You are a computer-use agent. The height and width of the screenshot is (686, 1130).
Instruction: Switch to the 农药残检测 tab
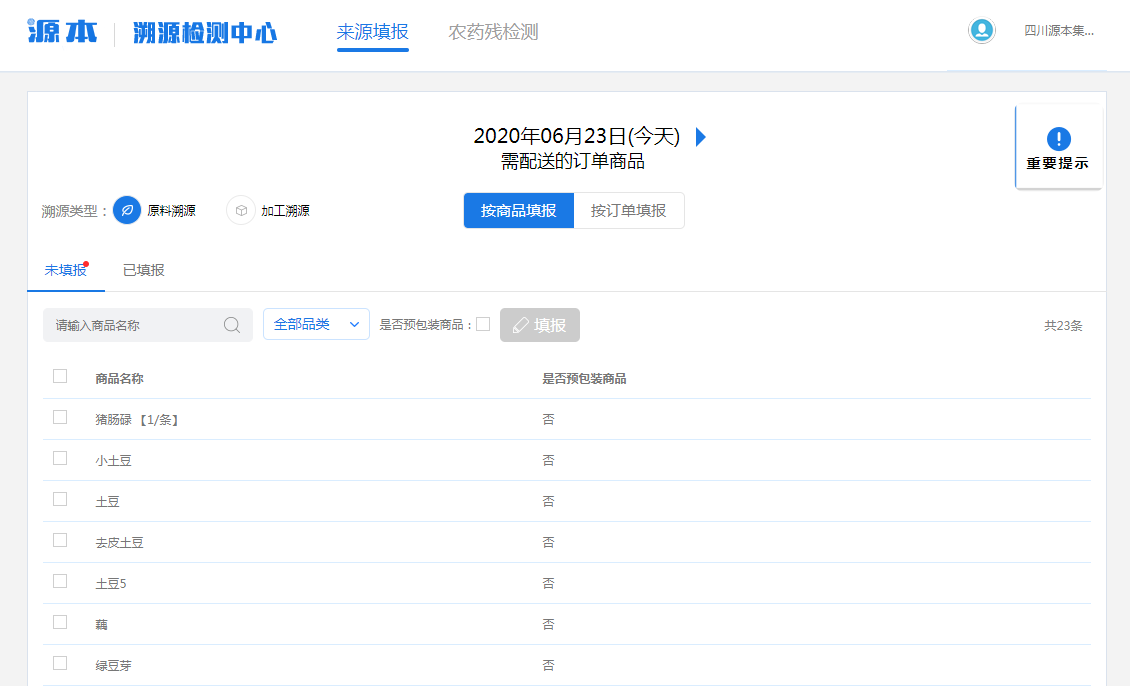coord(492,31)
